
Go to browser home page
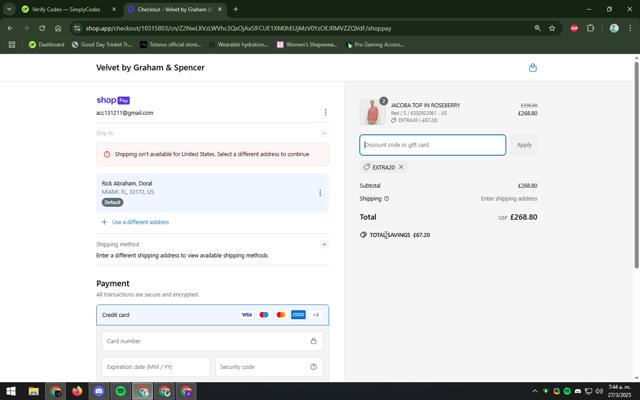58,28
